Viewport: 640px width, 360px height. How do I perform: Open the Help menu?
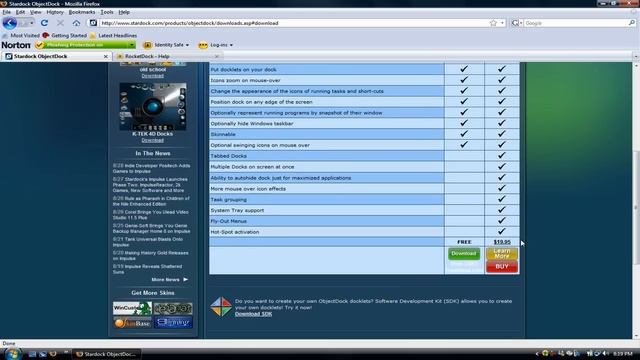click(x=124, y=12)
